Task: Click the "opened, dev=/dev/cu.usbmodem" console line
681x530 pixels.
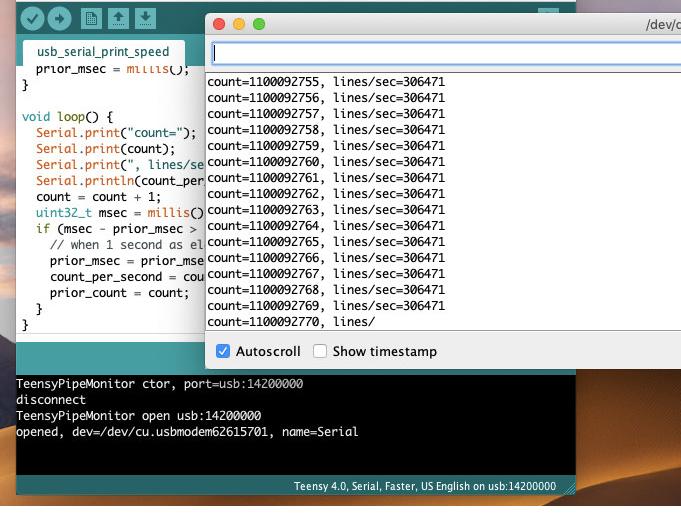Action: pos(187,432)
